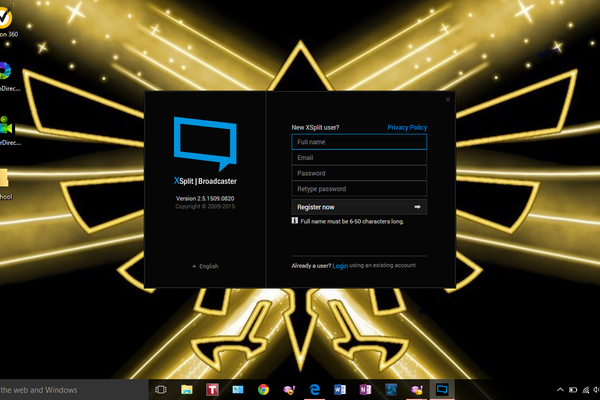
Task: Click the network icon in system tray
Action: (x=585, y=390)
